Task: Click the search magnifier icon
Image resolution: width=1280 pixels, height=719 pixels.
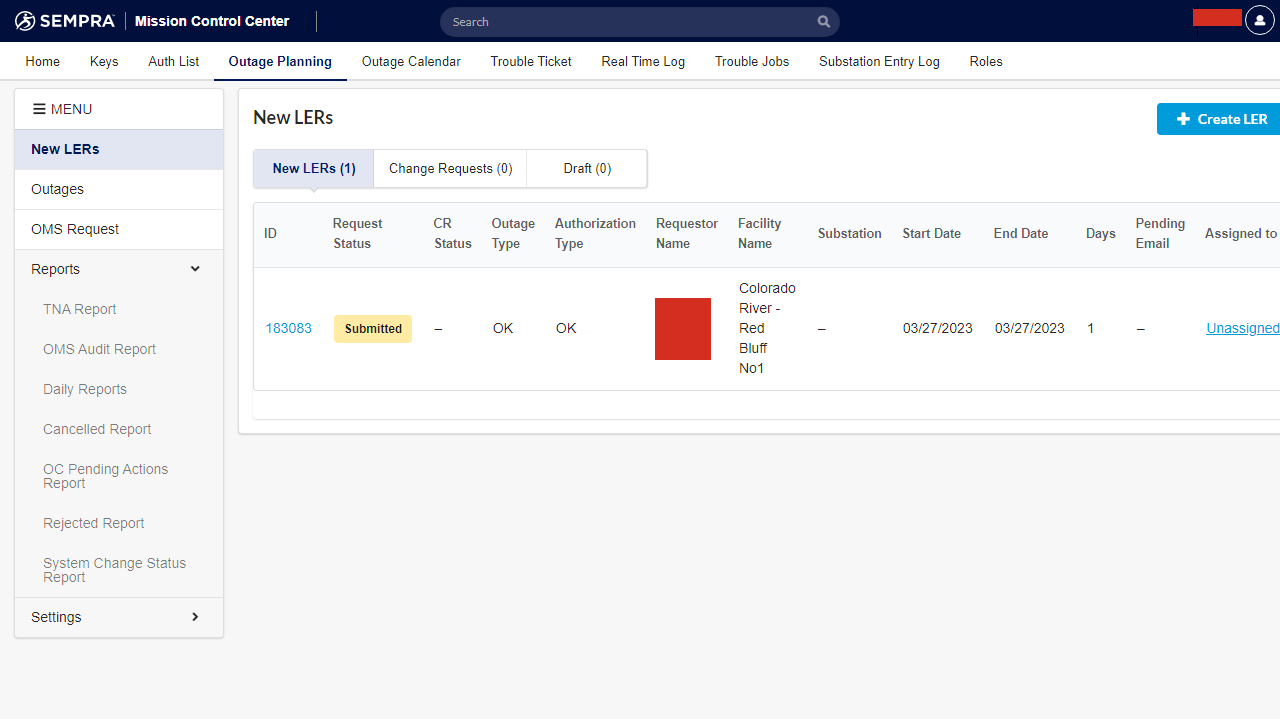Action: [x=823, y=21]
